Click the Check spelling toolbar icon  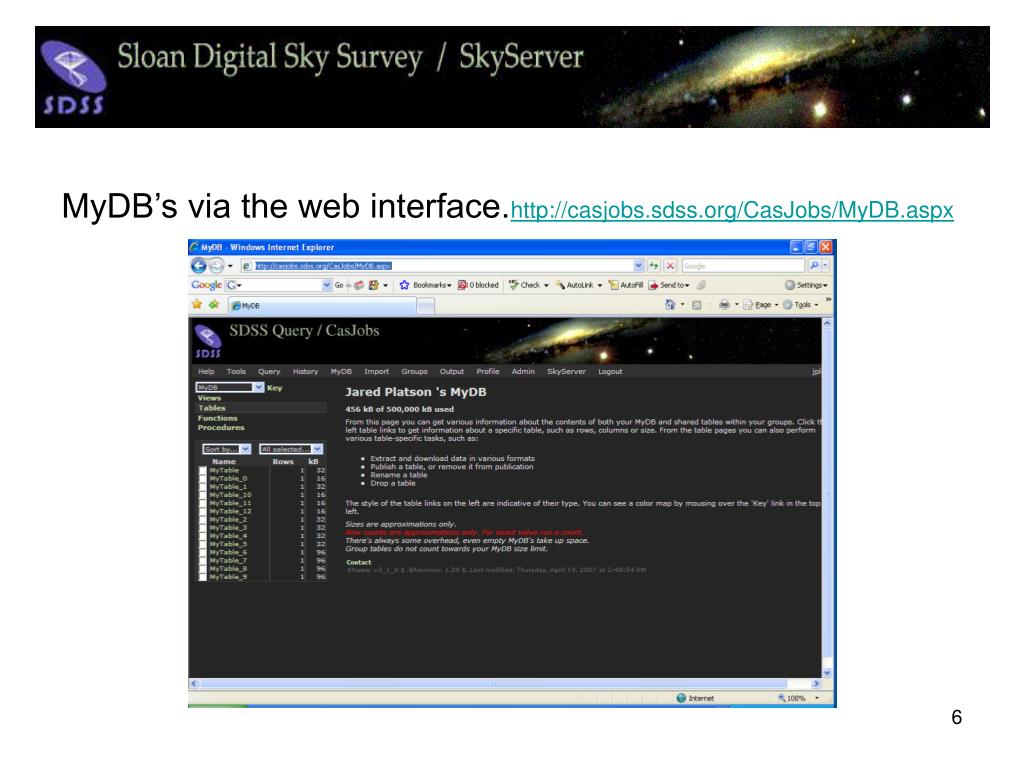point(514,285)
